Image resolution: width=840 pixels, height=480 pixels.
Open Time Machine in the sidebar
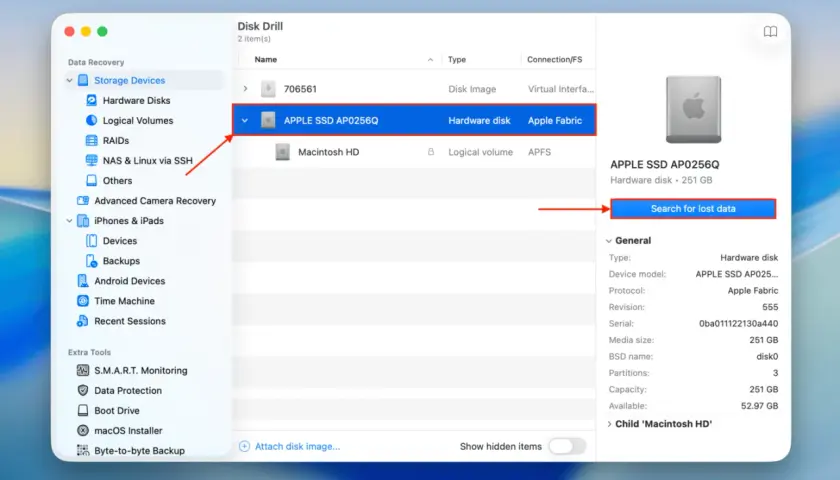pyautogui.click(x=124, y=301)
